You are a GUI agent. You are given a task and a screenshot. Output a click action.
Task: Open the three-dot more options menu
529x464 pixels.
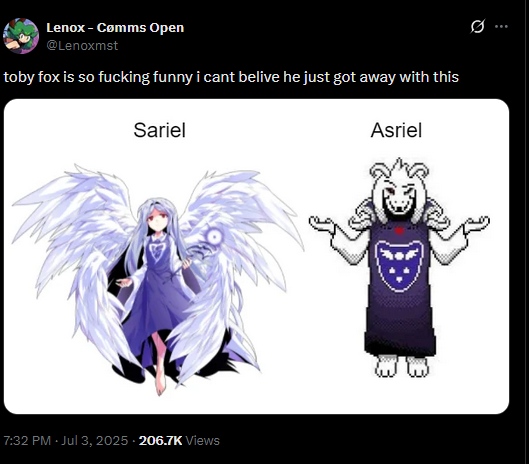click(501, 26)
